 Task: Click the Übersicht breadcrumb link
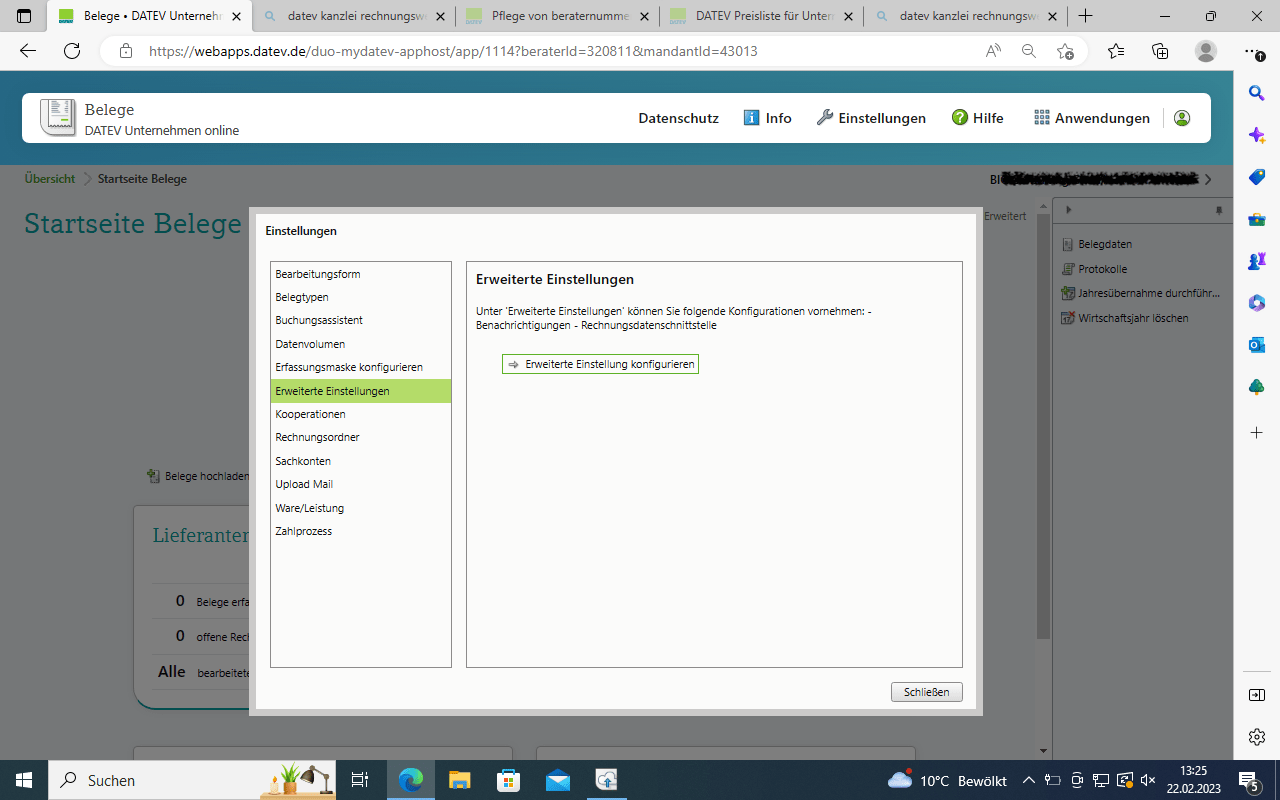coord(50,179)
